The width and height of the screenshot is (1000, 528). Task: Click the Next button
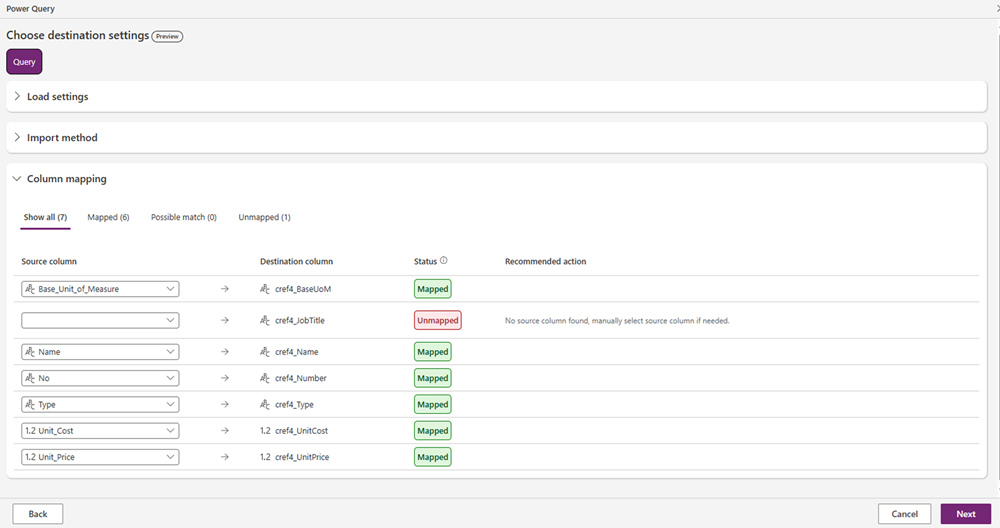click(965, 514)
